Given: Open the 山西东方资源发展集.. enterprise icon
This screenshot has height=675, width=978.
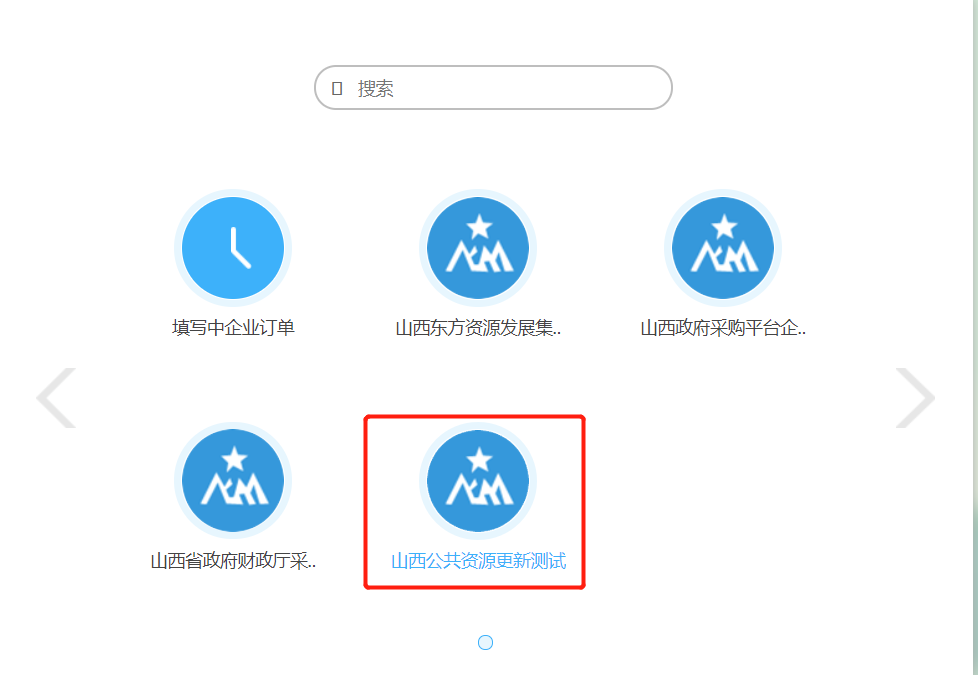Looking at the screenshot, I should (x=478, y=248).
